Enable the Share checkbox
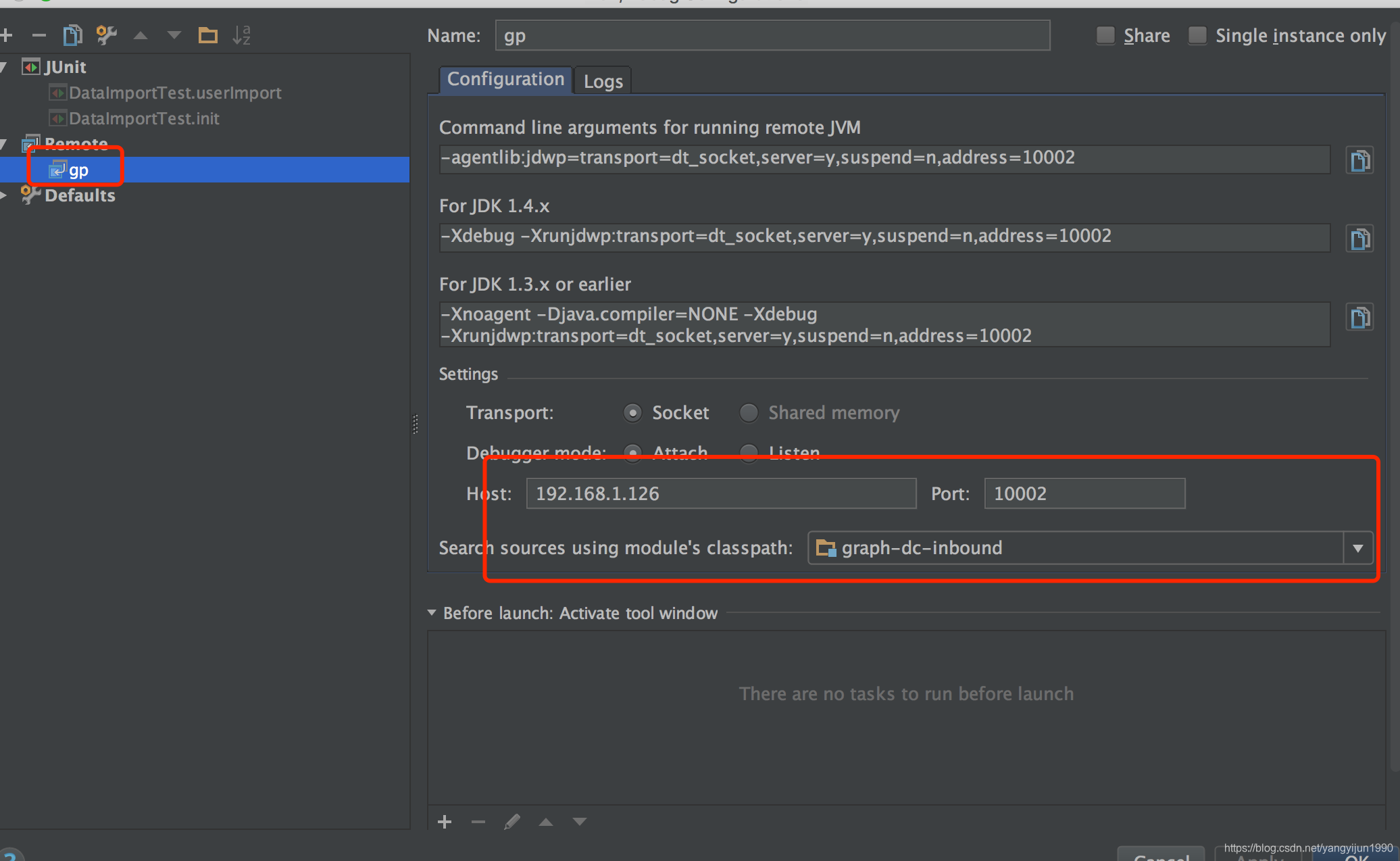 coord(1105,35)
